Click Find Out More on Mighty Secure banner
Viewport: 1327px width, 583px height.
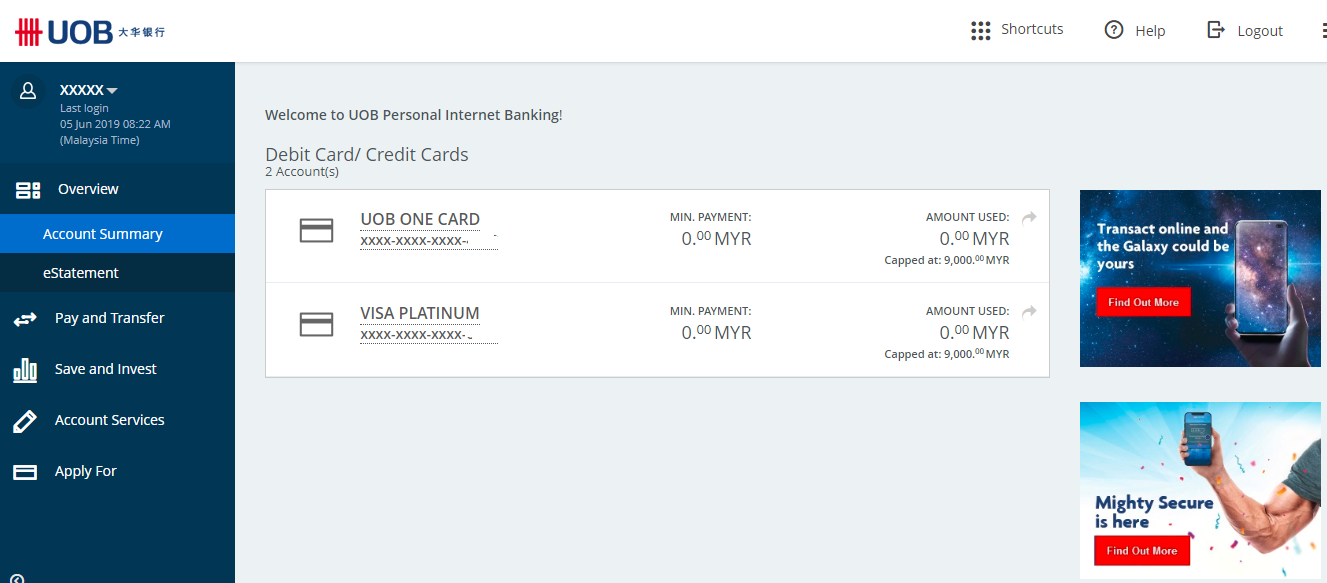[1141, 551]
